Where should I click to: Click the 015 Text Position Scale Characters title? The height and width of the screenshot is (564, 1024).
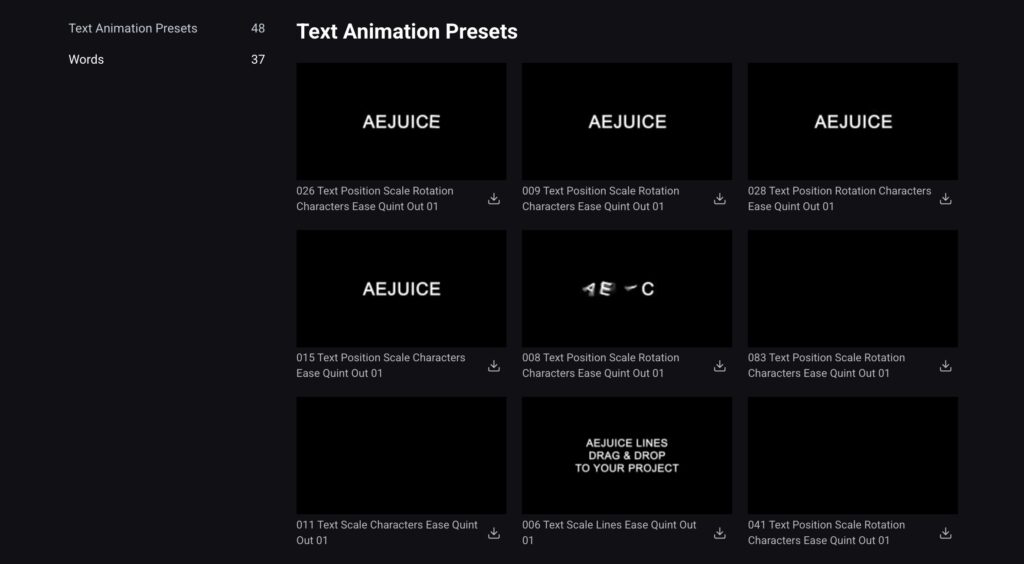coord(381,365)
